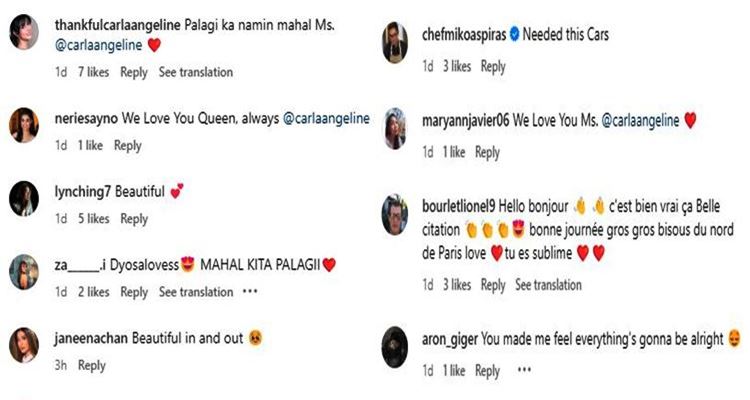Open bourletlionel9's avatar
Screen dimensions: 750x400
[395, 214]
